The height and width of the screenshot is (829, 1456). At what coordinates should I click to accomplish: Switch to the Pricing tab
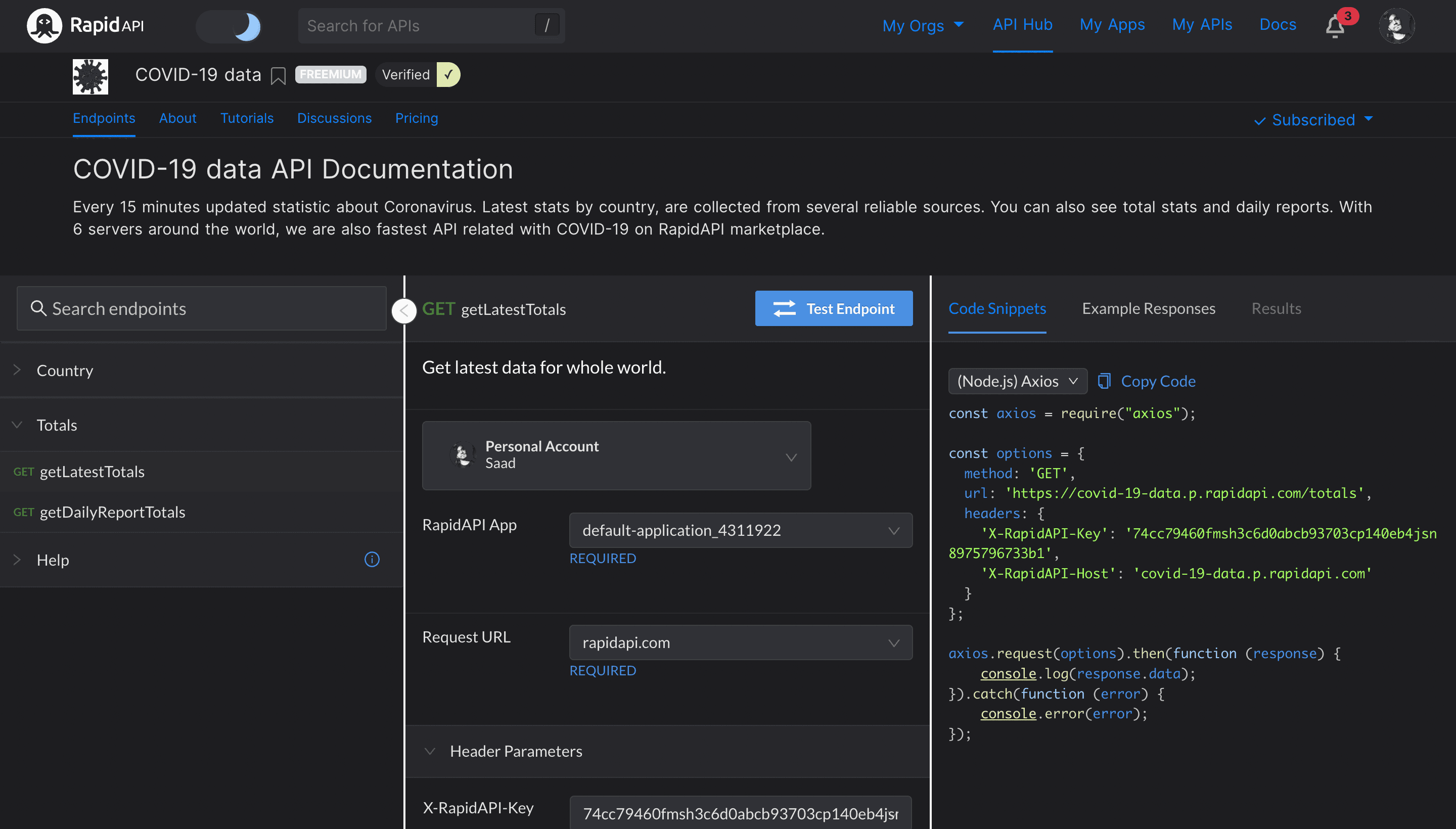[417, 118]
